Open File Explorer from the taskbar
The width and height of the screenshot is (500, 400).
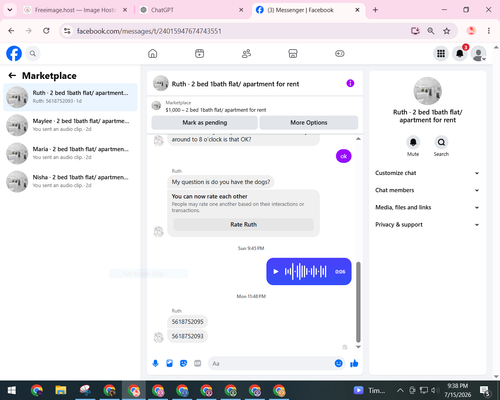tap(61, 390)
